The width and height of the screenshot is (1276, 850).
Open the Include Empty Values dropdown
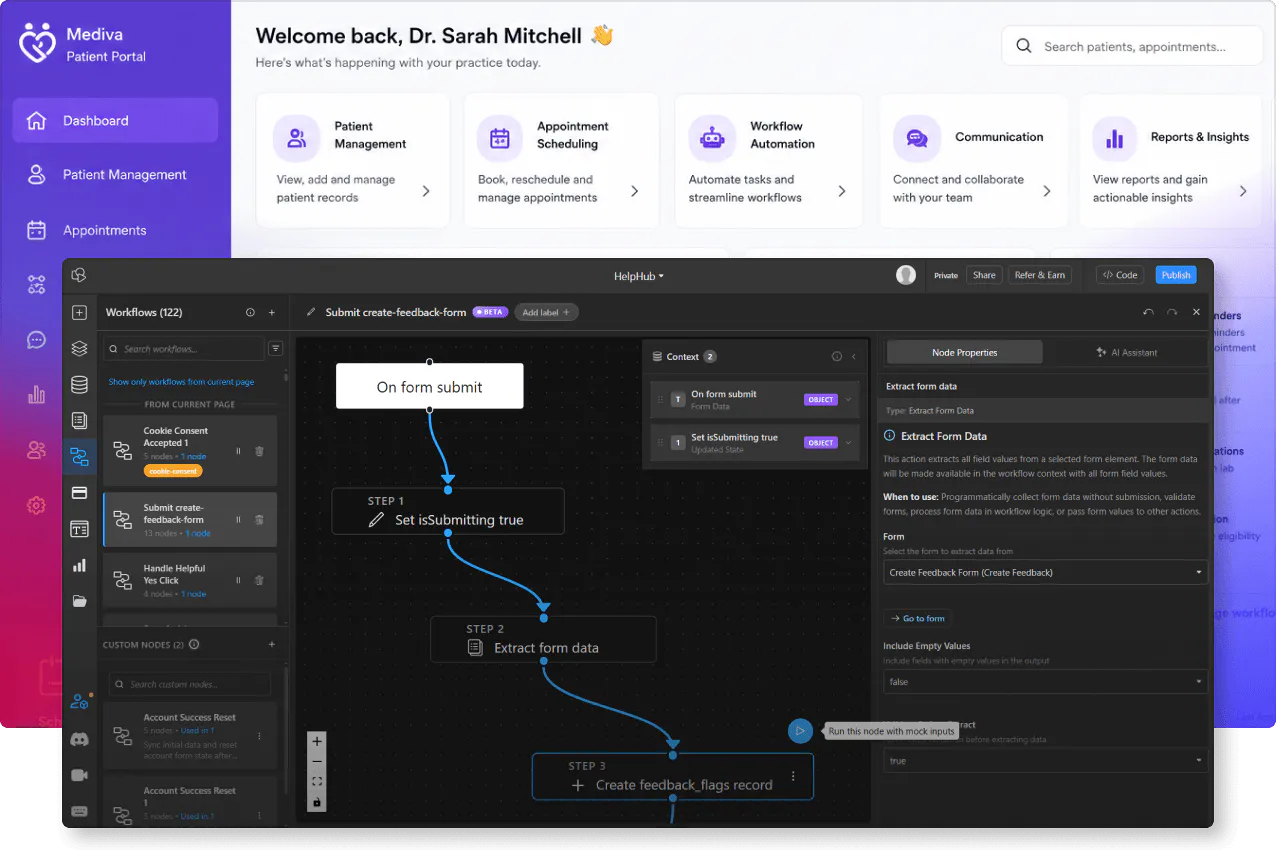tap(1045, 682)
